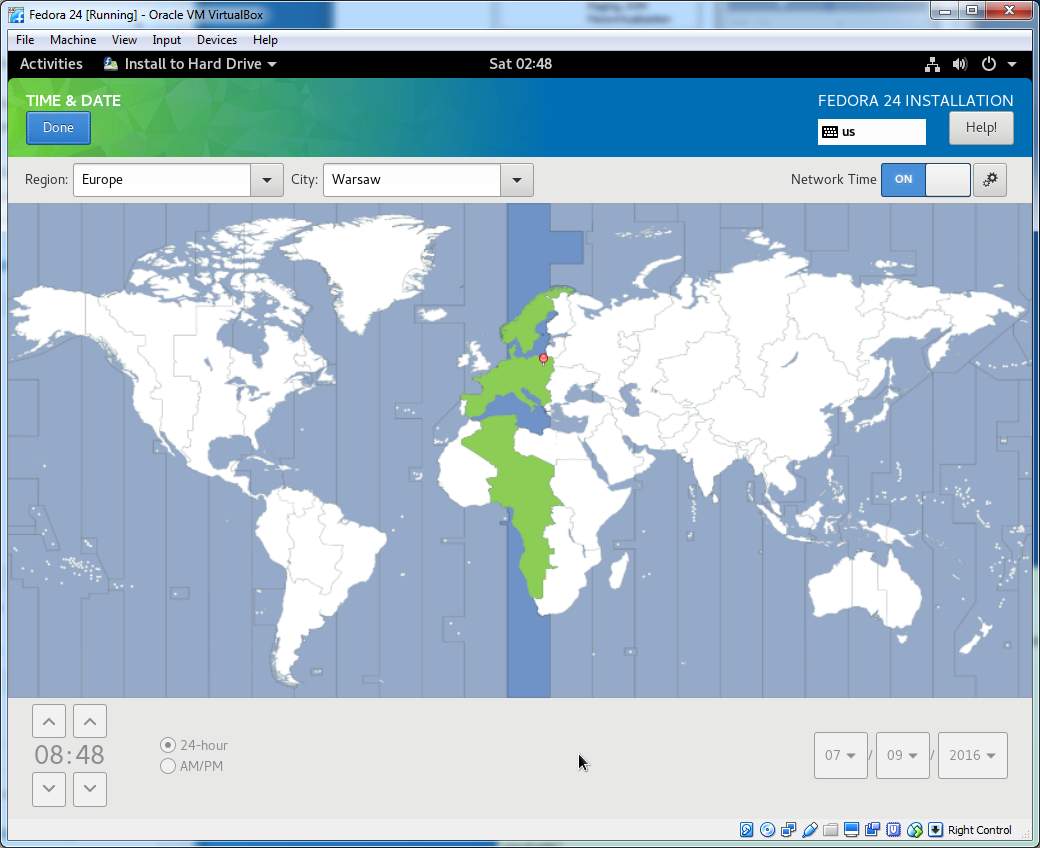Viewport: 1040px width, 848px height.
Task: Click the Install to Hard Drive app icon
Action: [x=111, y=64]
